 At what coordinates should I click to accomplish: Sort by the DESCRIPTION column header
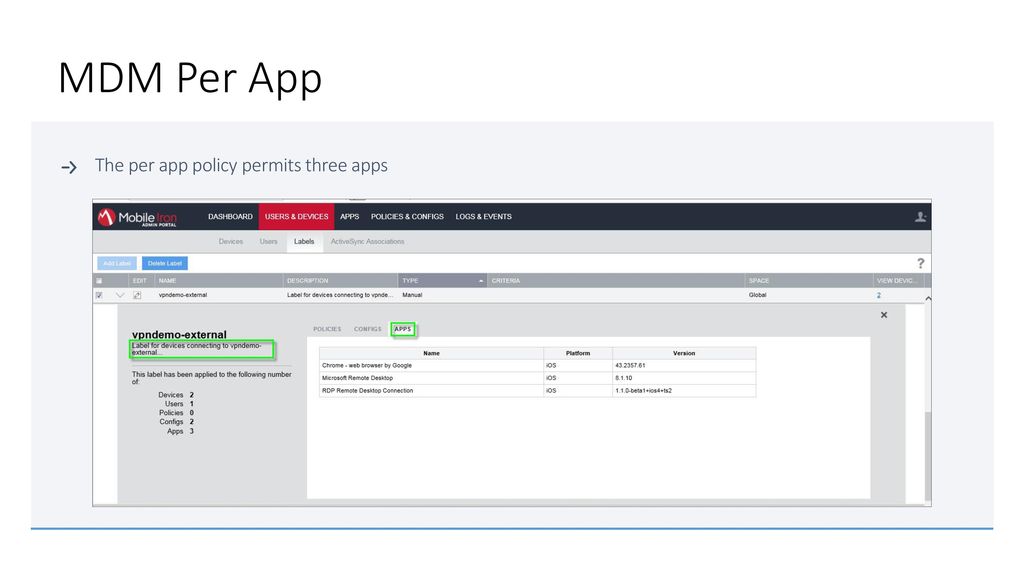(340, 281)
